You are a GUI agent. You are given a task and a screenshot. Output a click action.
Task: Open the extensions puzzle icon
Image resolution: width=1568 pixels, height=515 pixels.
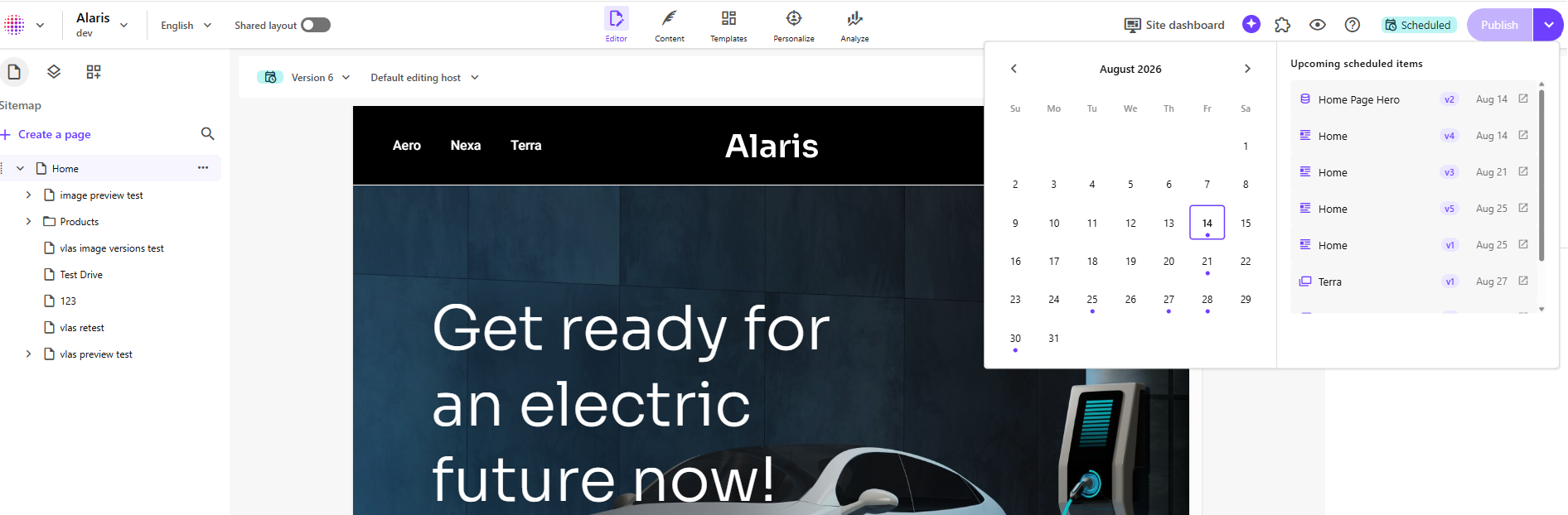point(1283,25)
